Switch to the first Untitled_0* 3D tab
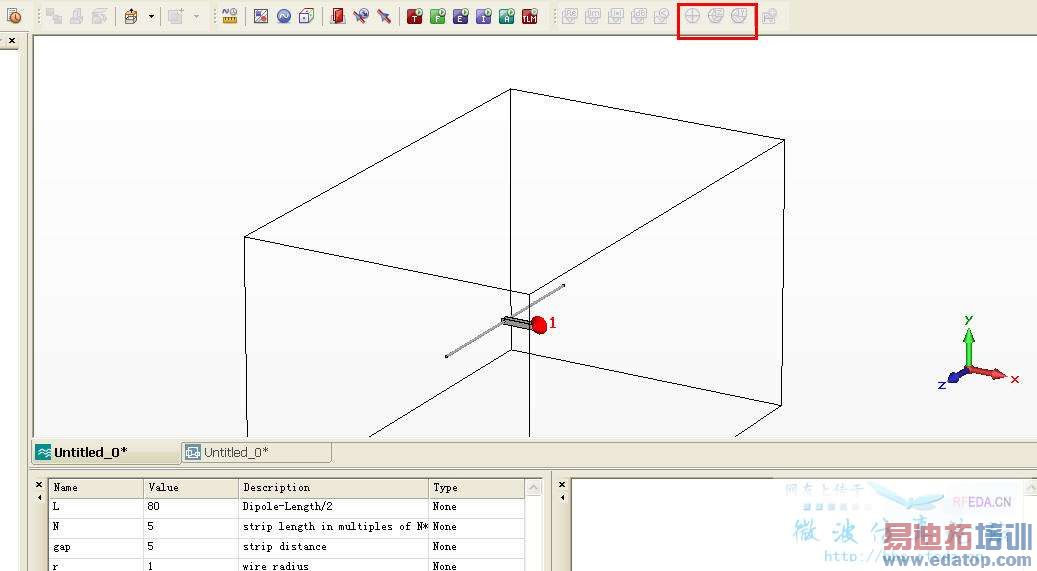This screenshot has width=1037, height=571. coord(106,453)
